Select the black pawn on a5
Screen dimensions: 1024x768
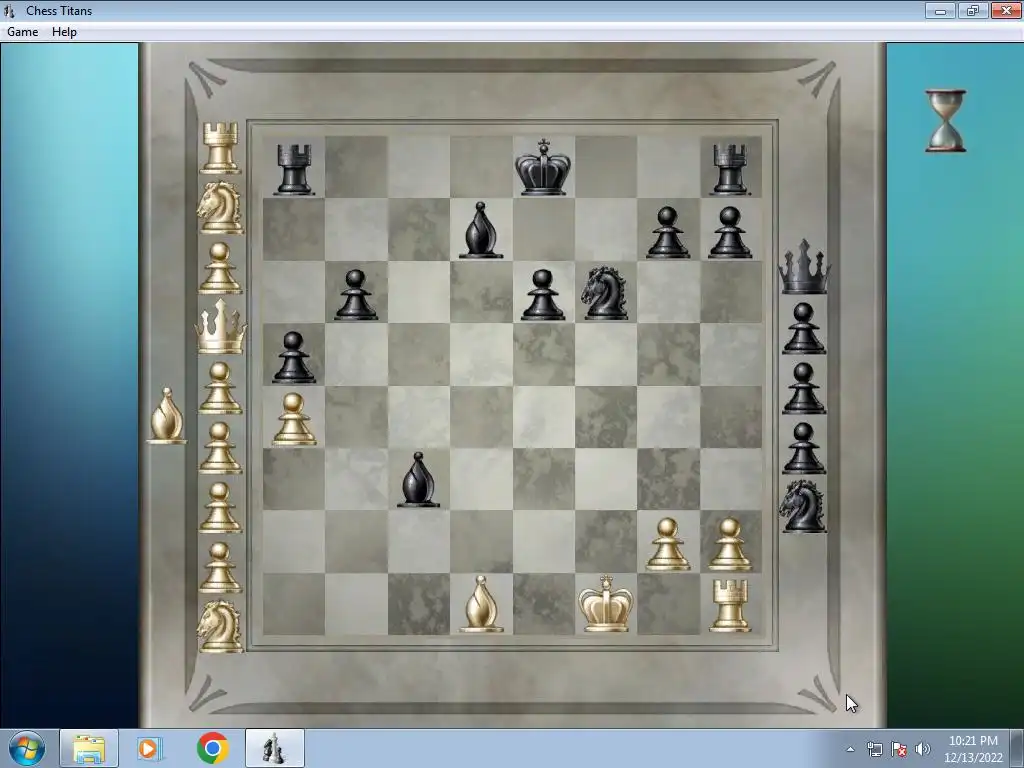tap(293, 357)
